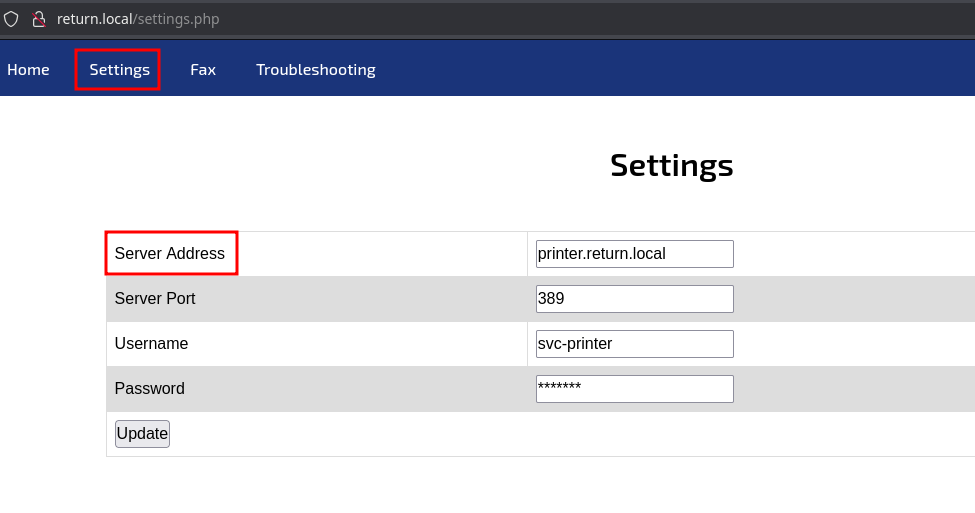Click the Server Port field showing 389
This screenshot has width=975, height=513.
pyautogui.click(x=635, y=298)
